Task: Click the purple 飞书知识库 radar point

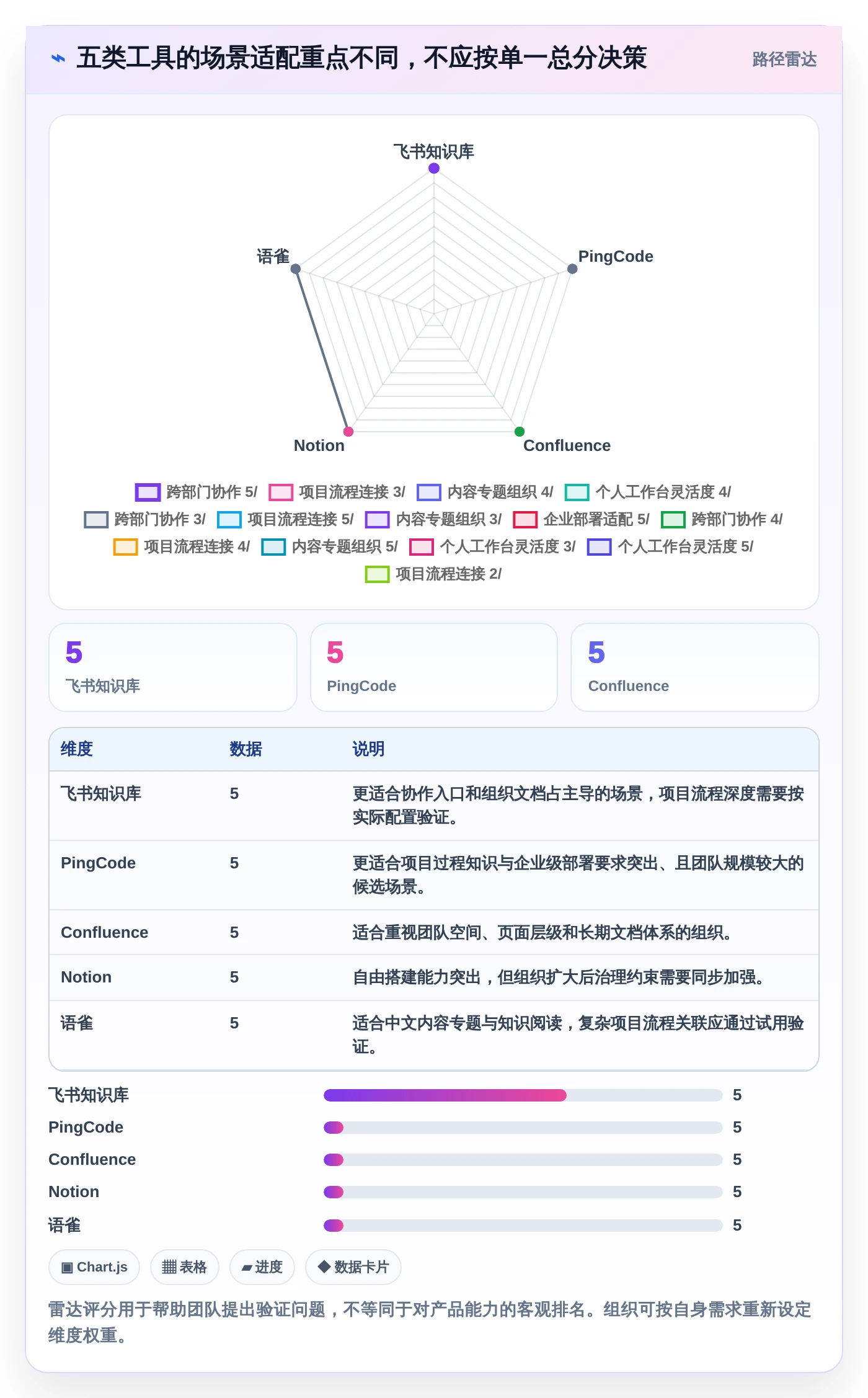Action: click(x=434, y=168)
